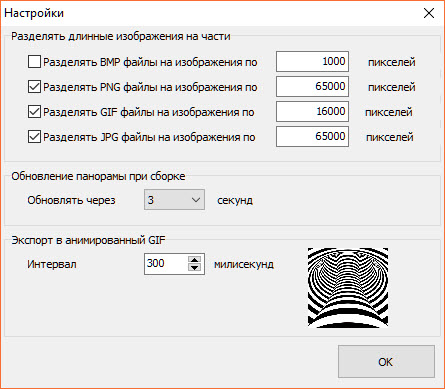The width and height of the screenshot is (445, 389).
Task: Click 'Разделять GIF файлы на изображения по' label
Action: coord(149,112)
